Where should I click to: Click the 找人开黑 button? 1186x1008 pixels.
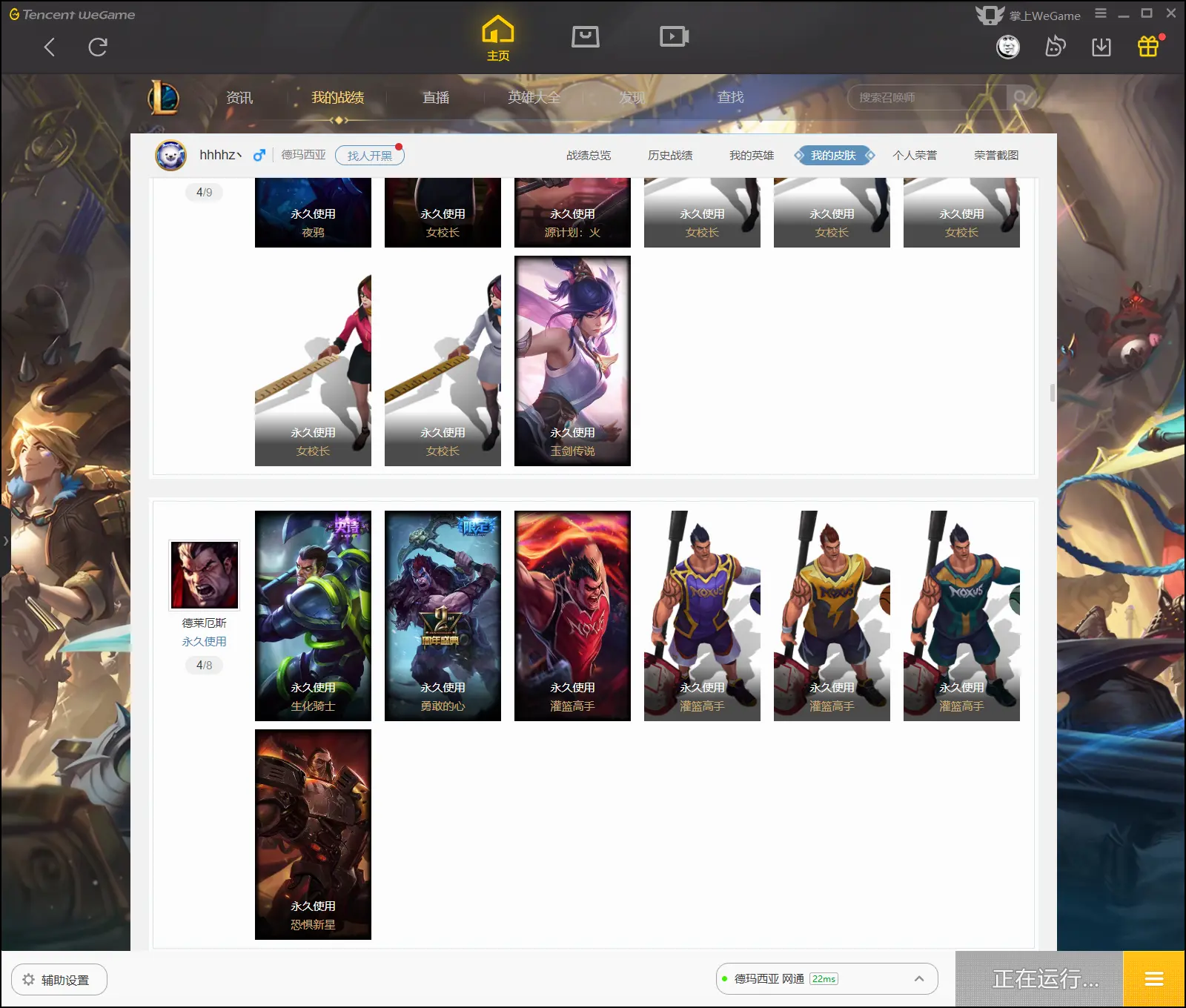click(x=370, y=155)
